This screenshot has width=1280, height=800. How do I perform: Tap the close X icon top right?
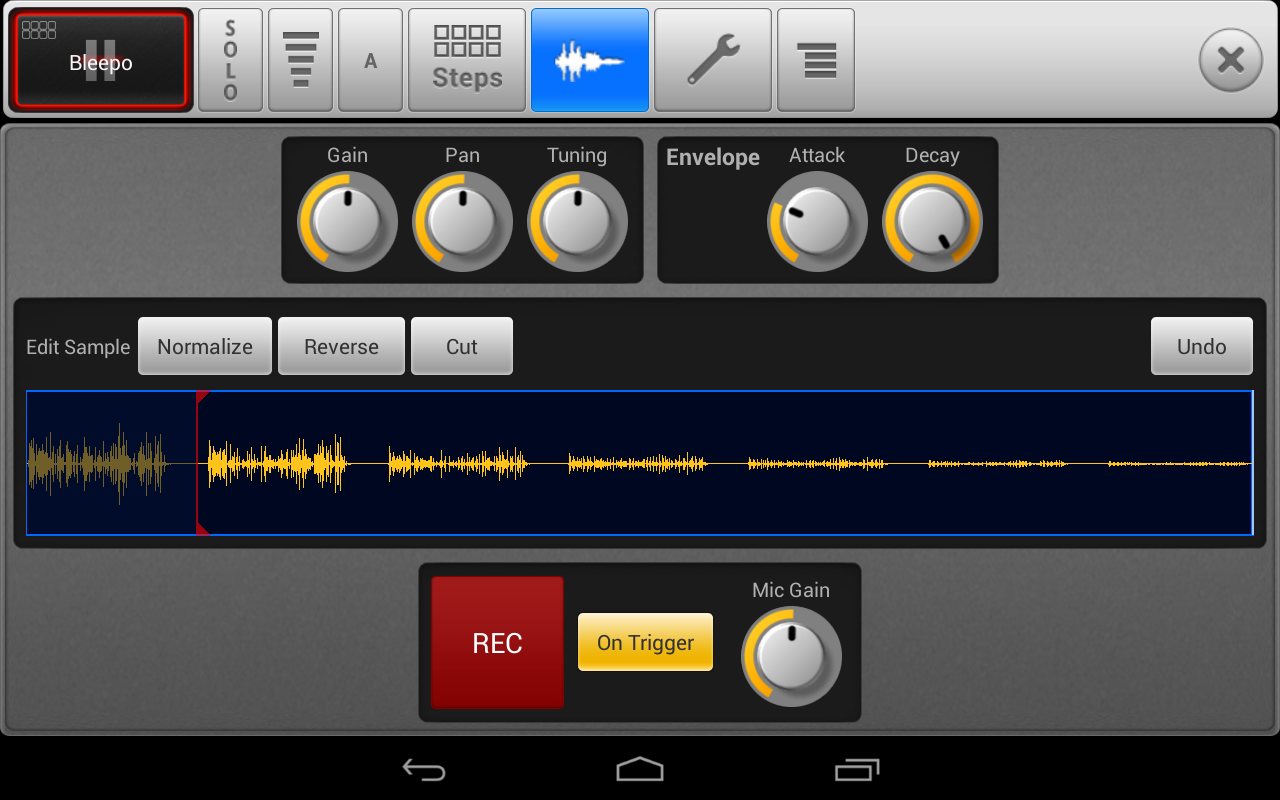tap(1230, 60)
